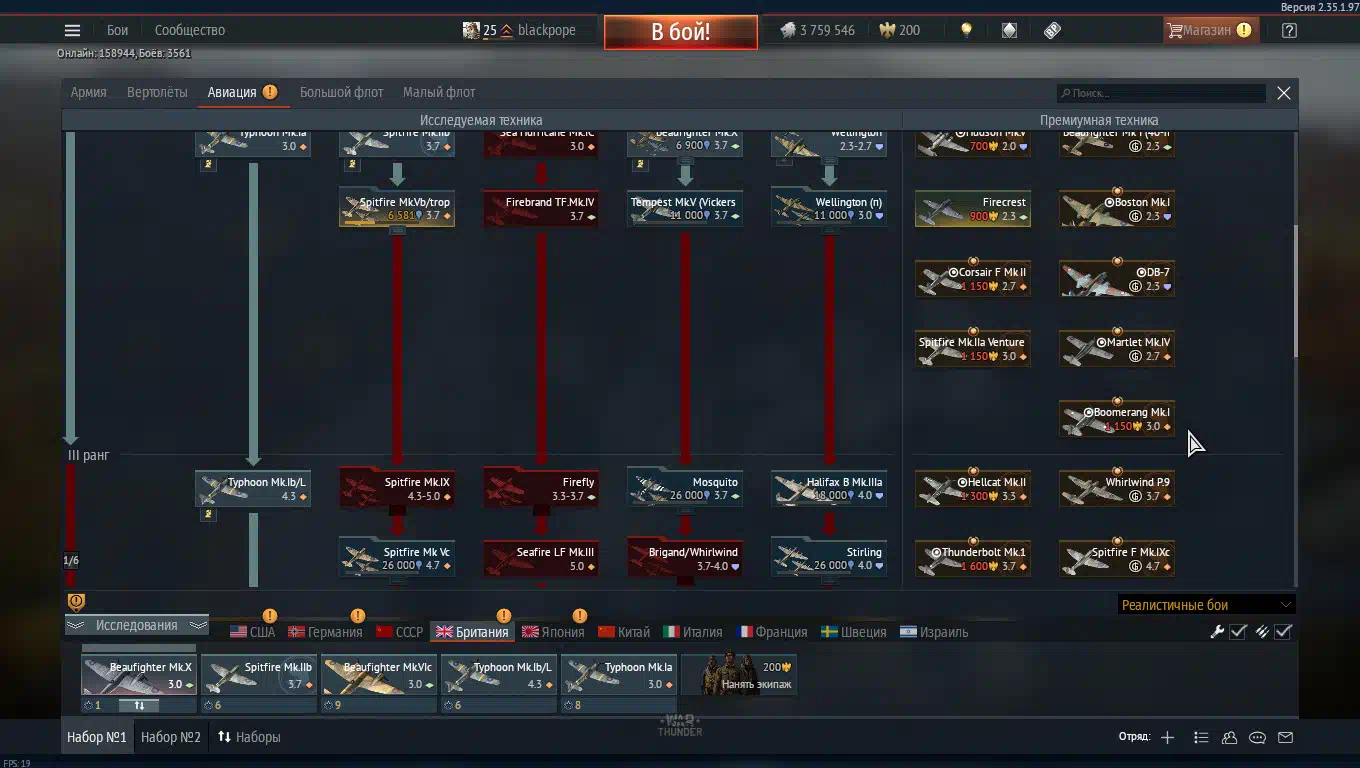Open Реалистичные бои game mode dropdown
The width and height of the screenshot is (1360, 768).
(x=1206, y=604)
